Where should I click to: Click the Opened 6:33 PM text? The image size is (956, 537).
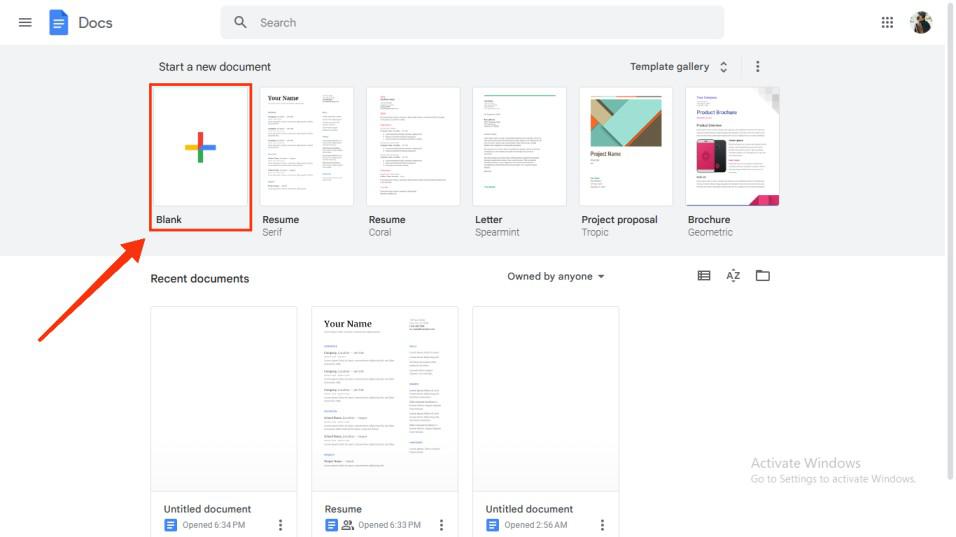[389, 525]
